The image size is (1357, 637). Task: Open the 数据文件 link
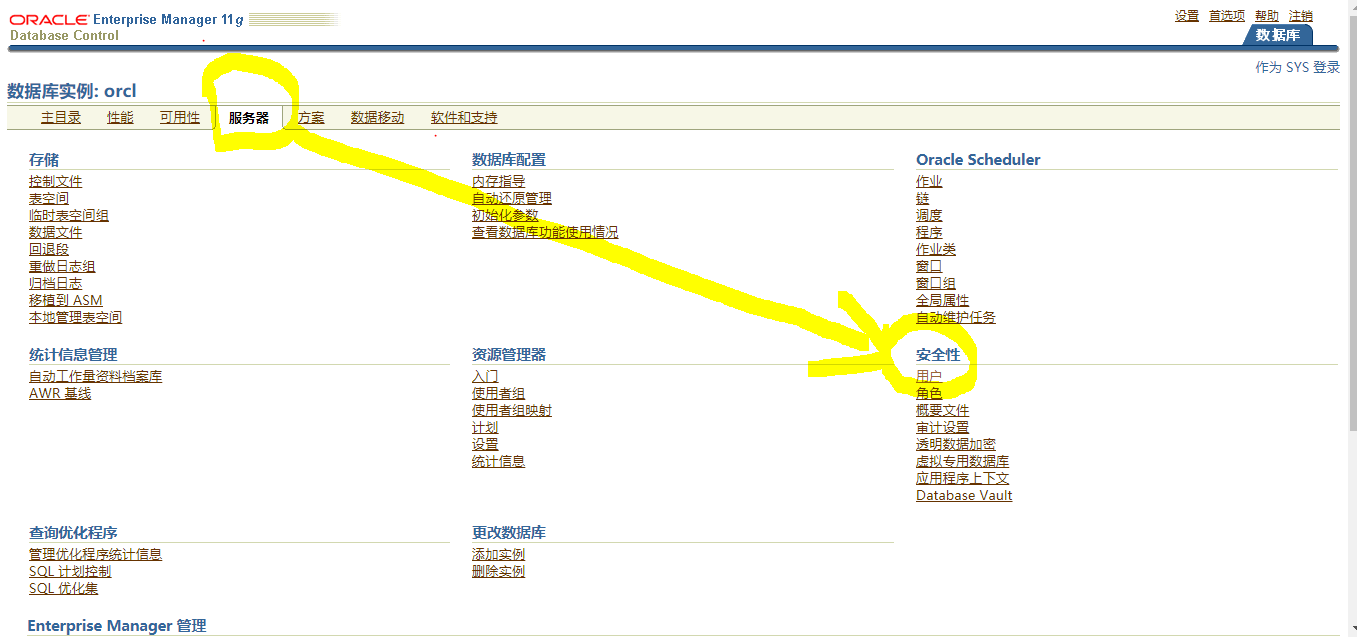click(56, 232)
